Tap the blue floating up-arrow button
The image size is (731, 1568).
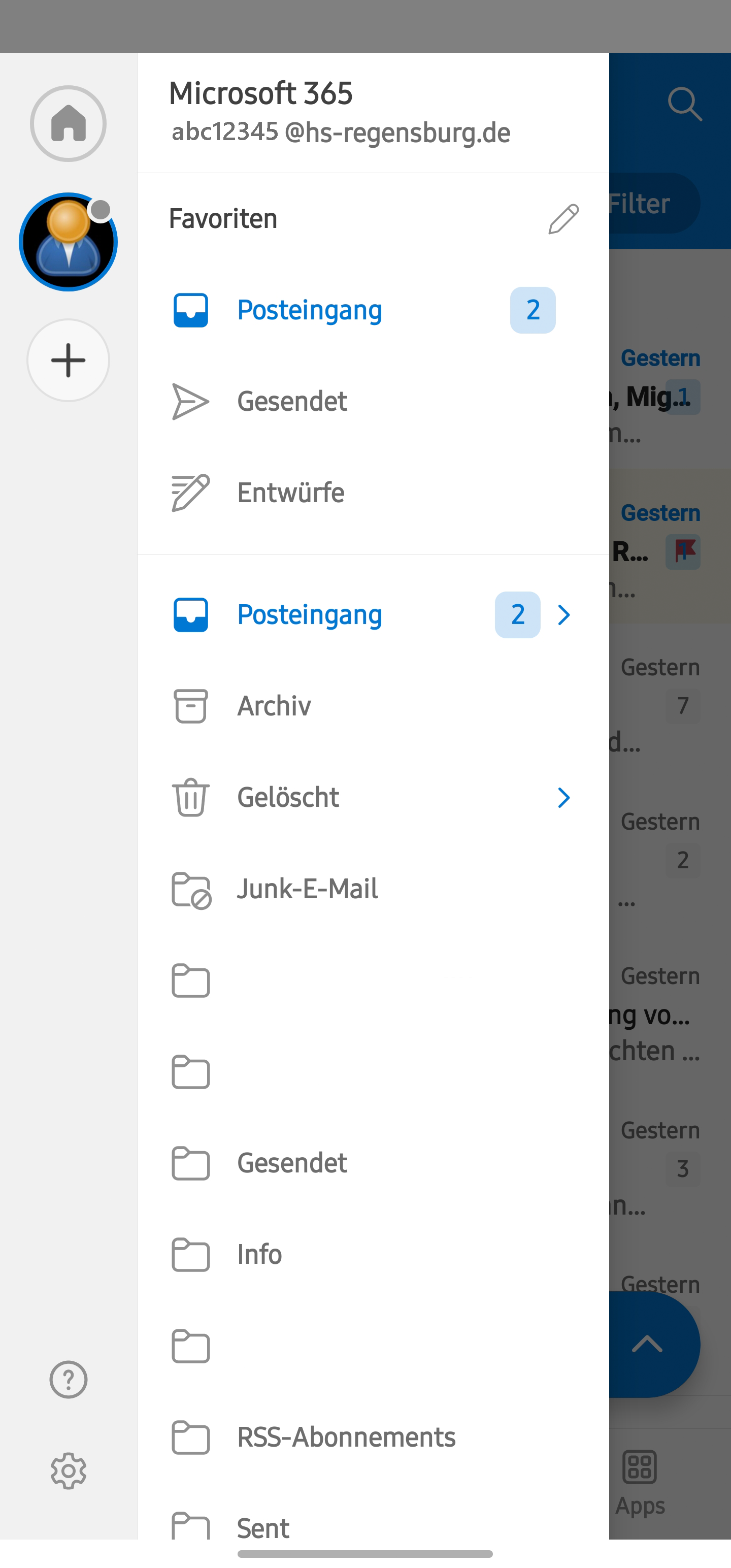648,1344
